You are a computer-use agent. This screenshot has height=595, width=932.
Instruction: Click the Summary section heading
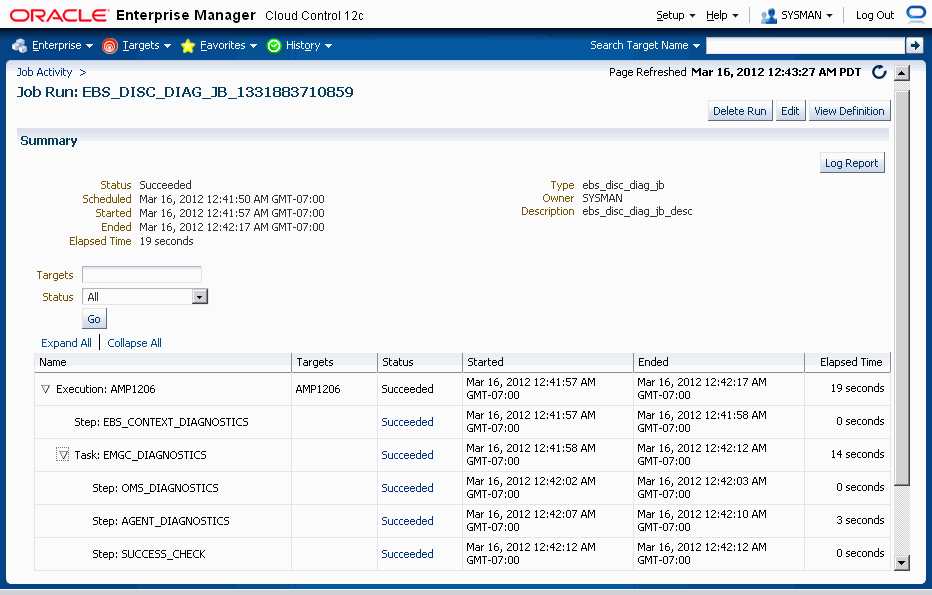click(x=49, y=141)
